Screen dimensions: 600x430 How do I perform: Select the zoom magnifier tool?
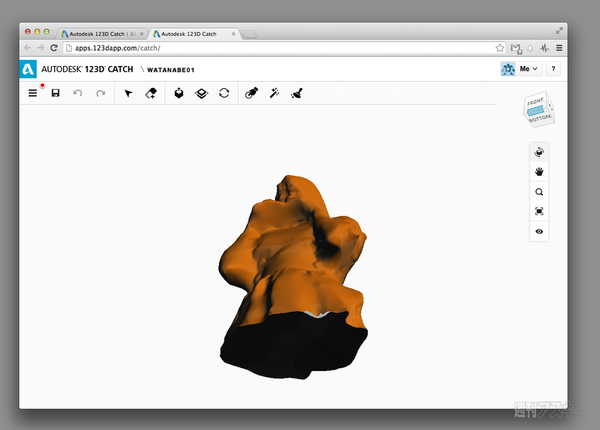tap(539, 192)
